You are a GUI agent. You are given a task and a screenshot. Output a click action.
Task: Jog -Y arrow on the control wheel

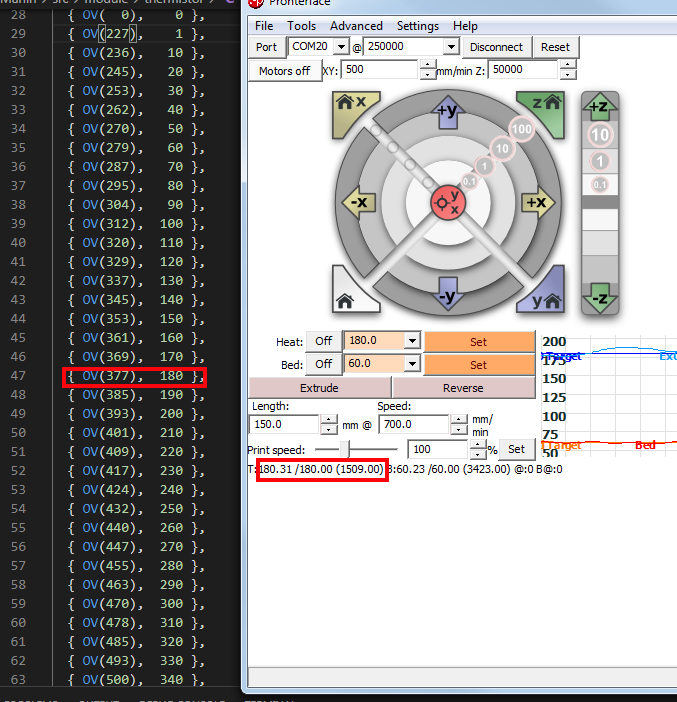pyautogui.click(x=448, y=295)
